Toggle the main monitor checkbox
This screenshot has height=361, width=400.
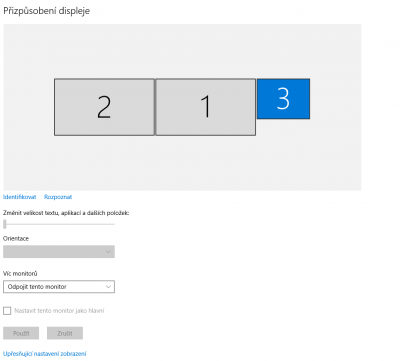tap(7, 311)
